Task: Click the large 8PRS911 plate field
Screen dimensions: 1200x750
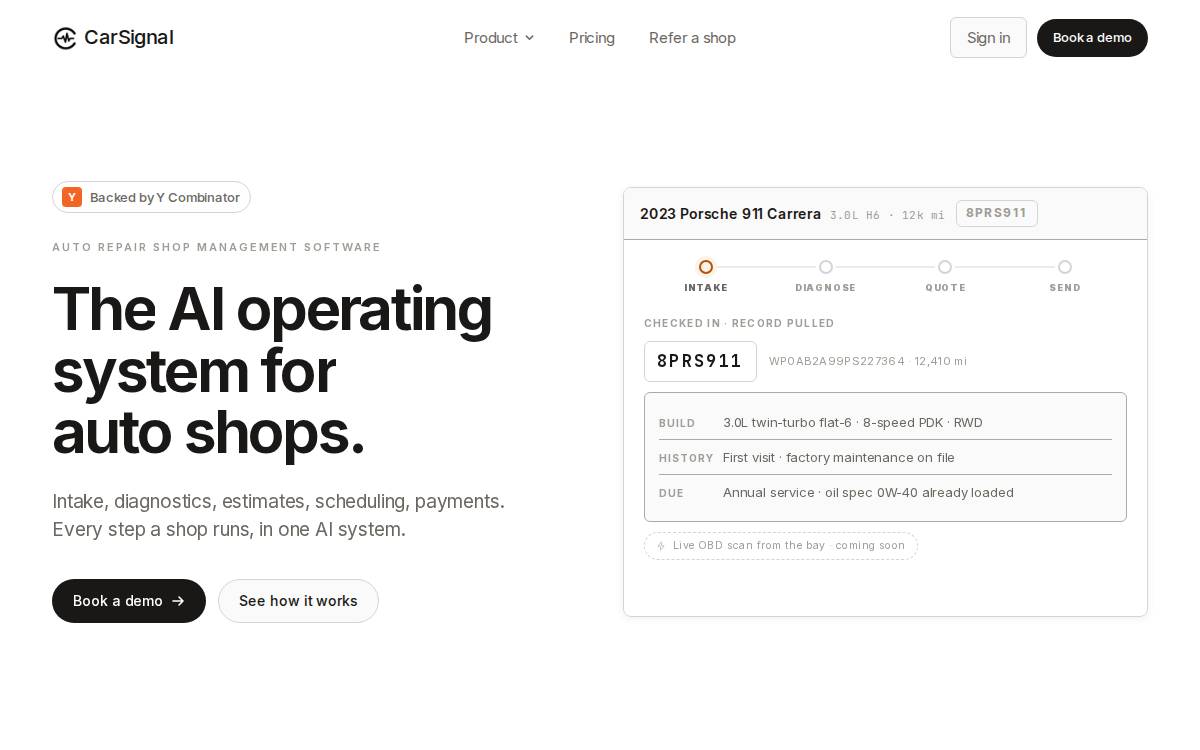Action: point(700,361)
